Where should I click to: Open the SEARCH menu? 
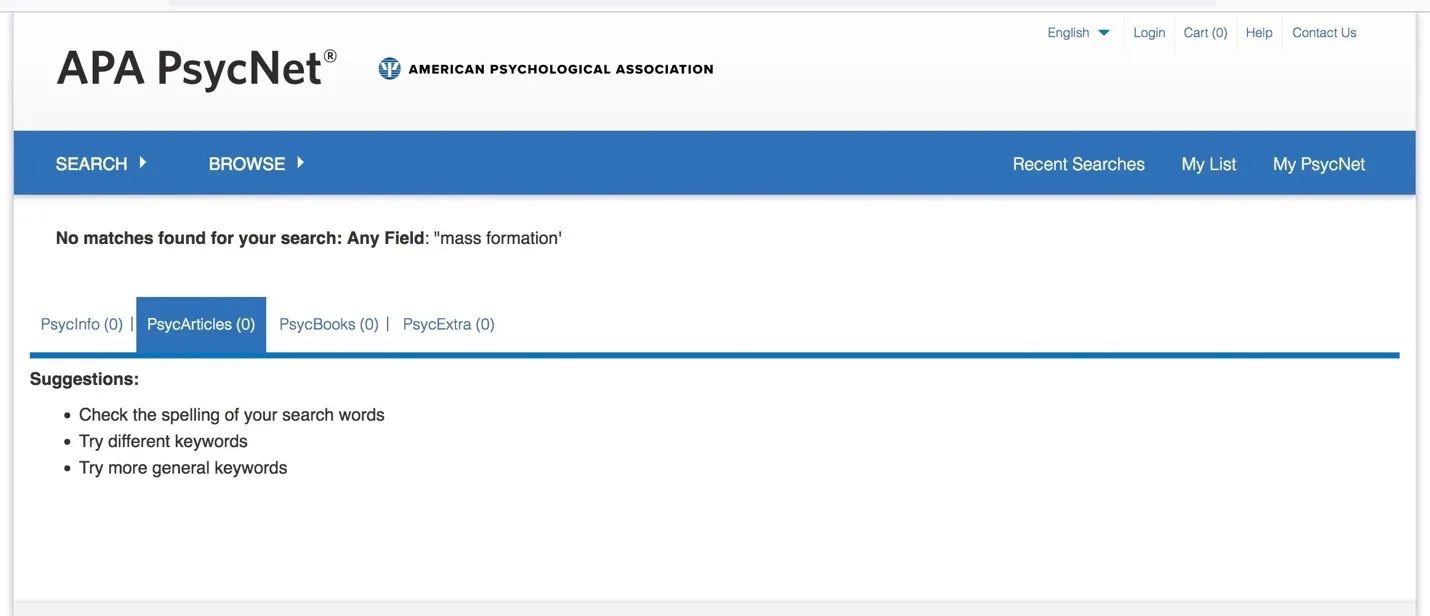[x=91, y=164]
